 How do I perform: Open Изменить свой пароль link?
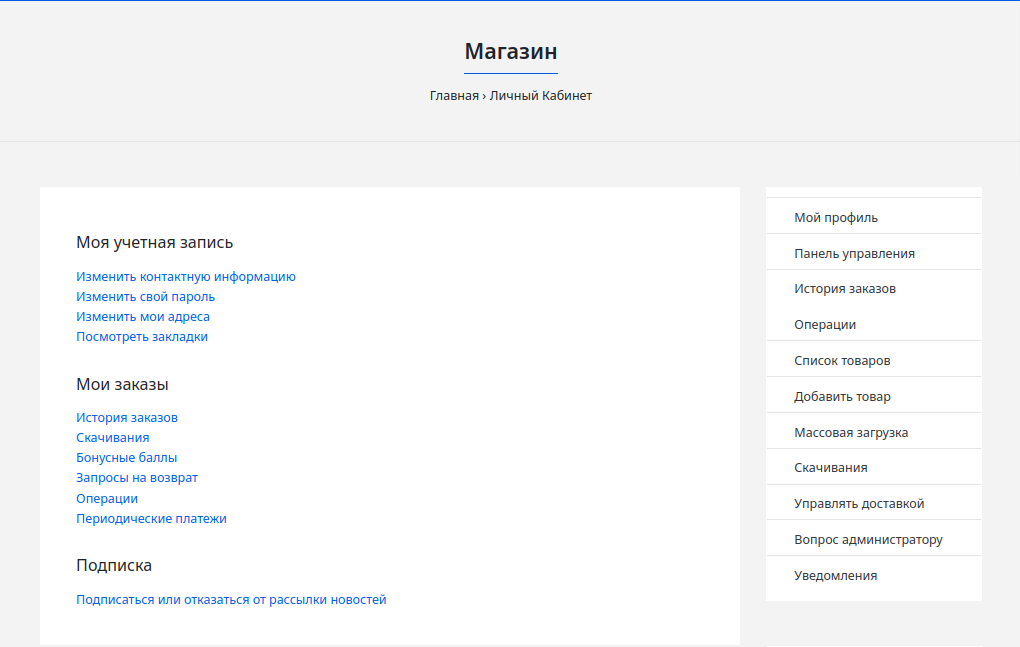pyautogui.click(x=146, y=297)
